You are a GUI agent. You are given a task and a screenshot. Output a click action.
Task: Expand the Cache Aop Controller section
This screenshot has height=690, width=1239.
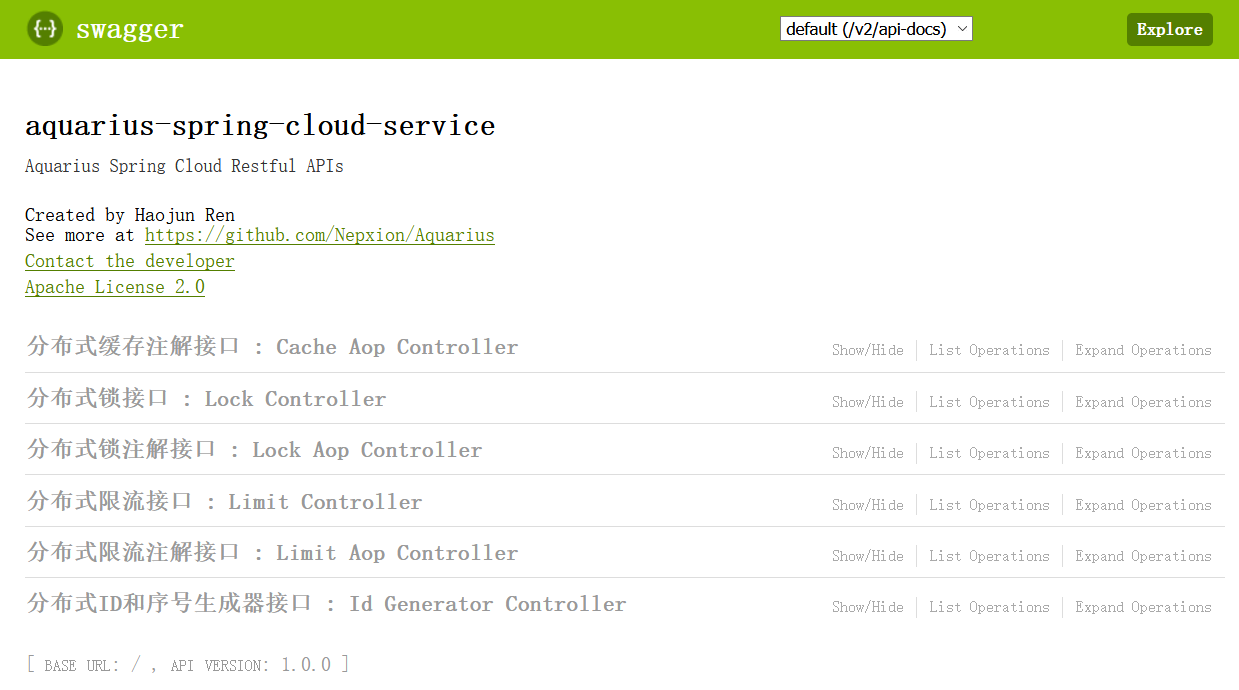tap(272, 347)
